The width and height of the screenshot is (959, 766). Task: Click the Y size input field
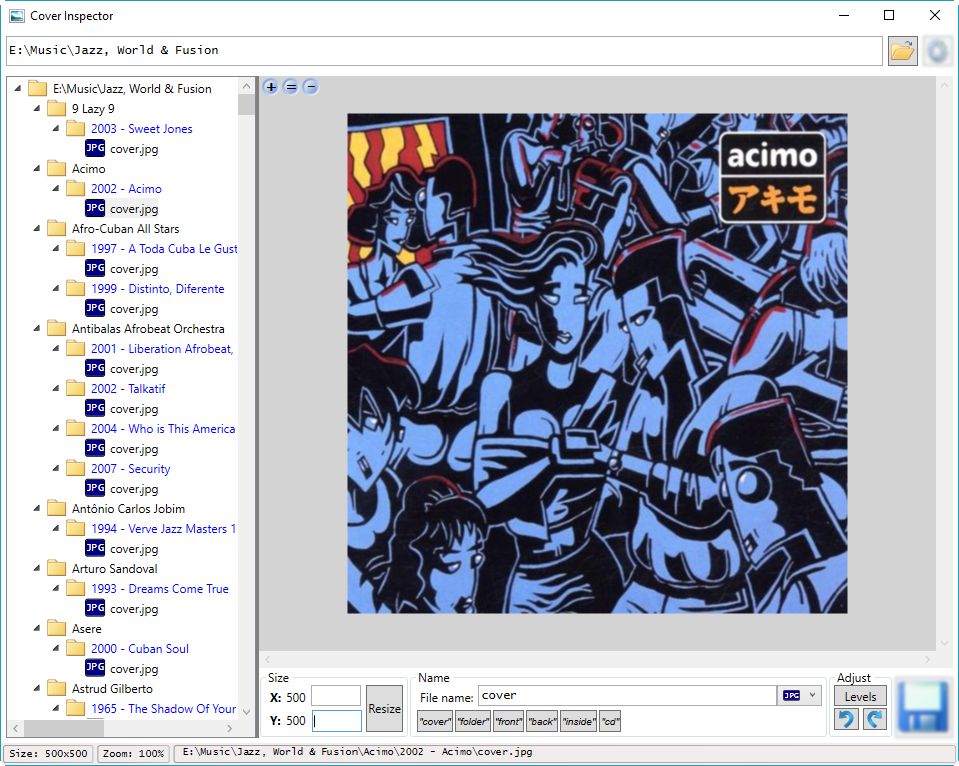pyautogui.click(x=336, y=720)
